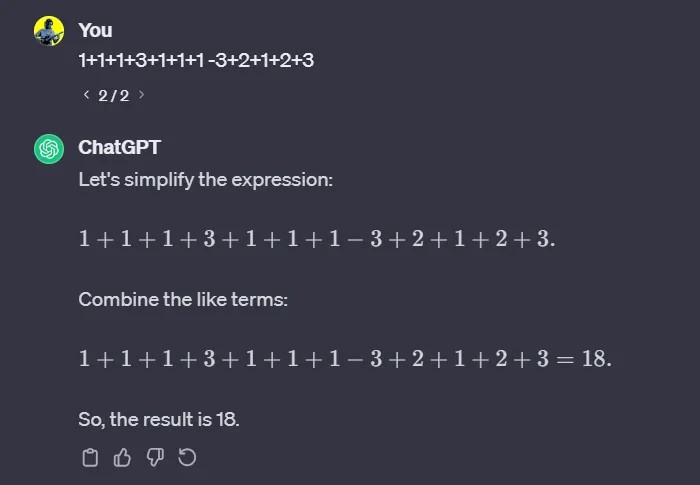Click the 2 / 2 version counter
This screenshot has height=485, width=700.
113,95
